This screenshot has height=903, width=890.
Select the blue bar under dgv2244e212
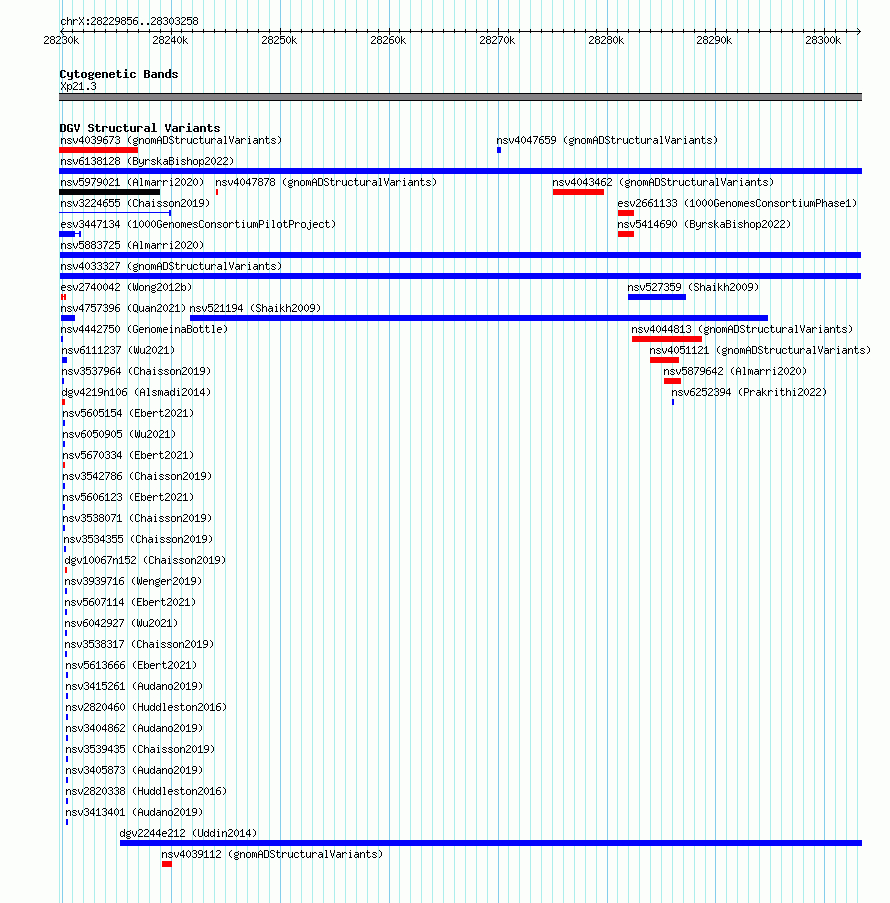[491, 844]
